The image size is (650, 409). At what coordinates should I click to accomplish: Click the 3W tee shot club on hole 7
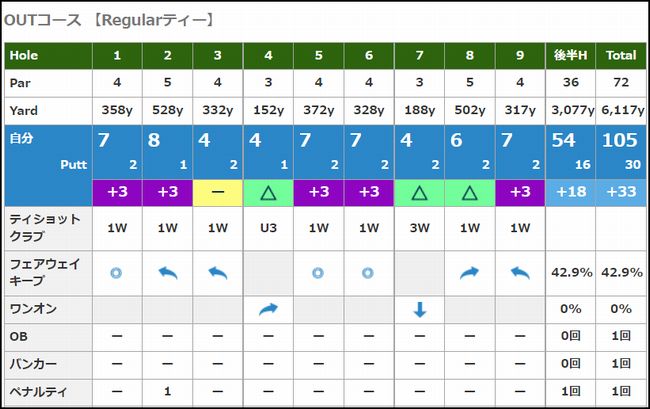click(x=419, y=228)
